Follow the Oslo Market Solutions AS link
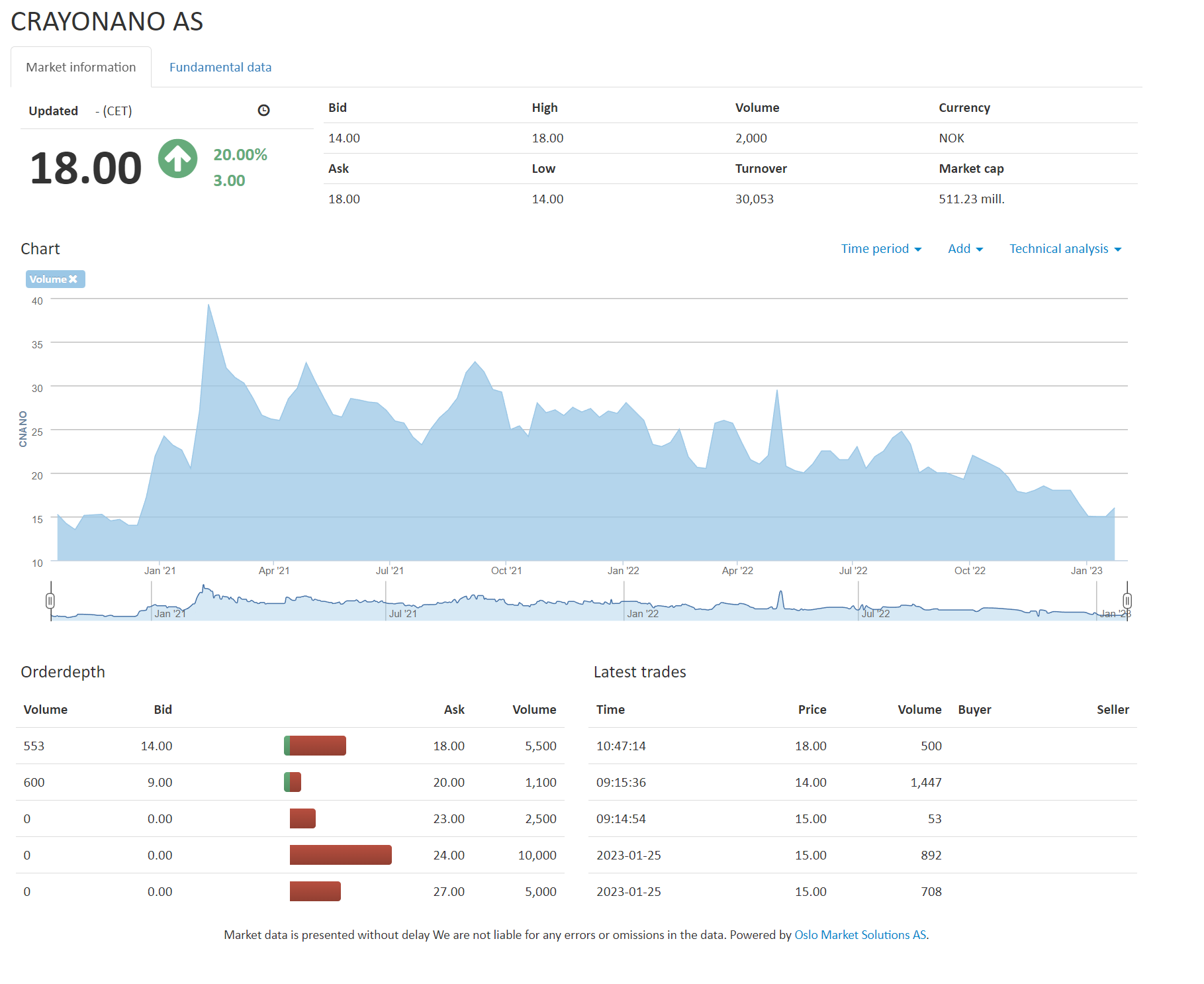 [x=860, y=934]
